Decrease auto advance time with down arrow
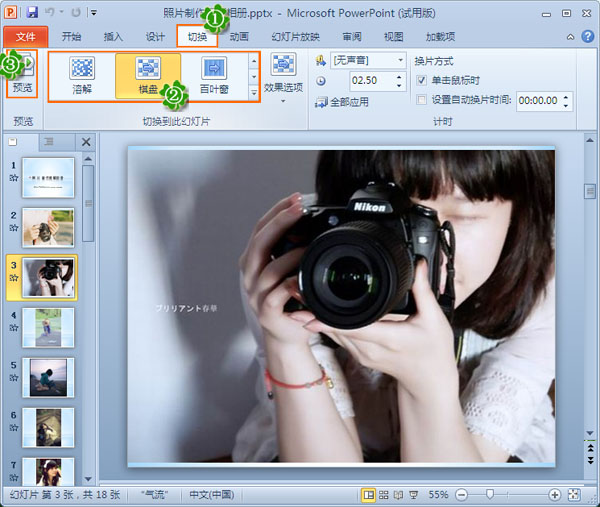This screenshot has height=507, width=600. coord(566,105)
